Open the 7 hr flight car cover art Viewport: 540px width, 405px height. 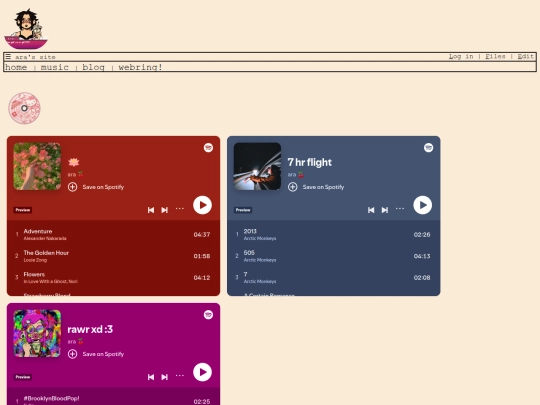(257, 166)
